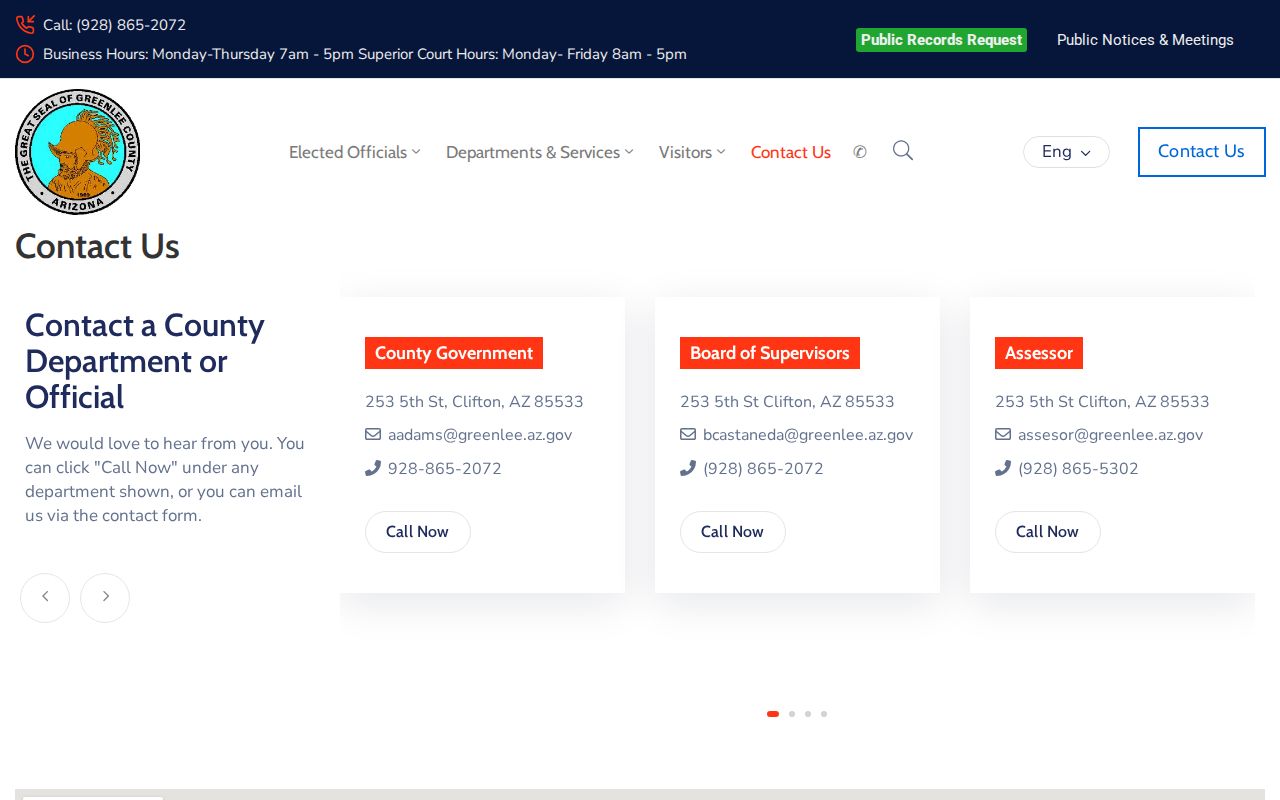Open Departments & Services dropdown
The width and height of the screenshot is (1280, 800).
pos(540,152)
